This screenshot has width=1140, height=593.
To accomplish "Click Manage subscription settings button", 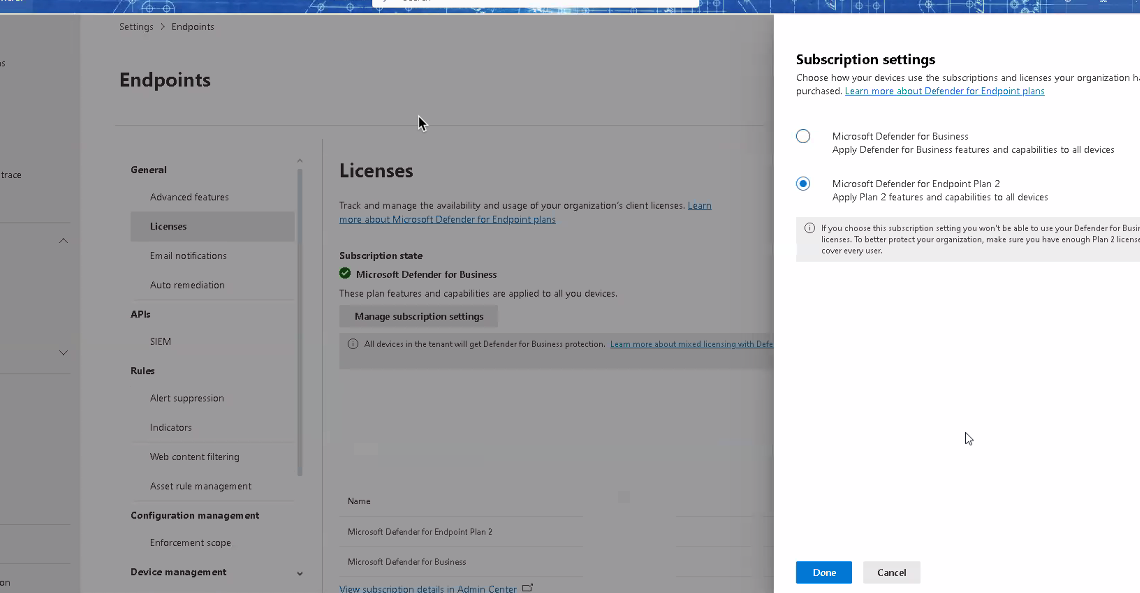I will point(419,316).
